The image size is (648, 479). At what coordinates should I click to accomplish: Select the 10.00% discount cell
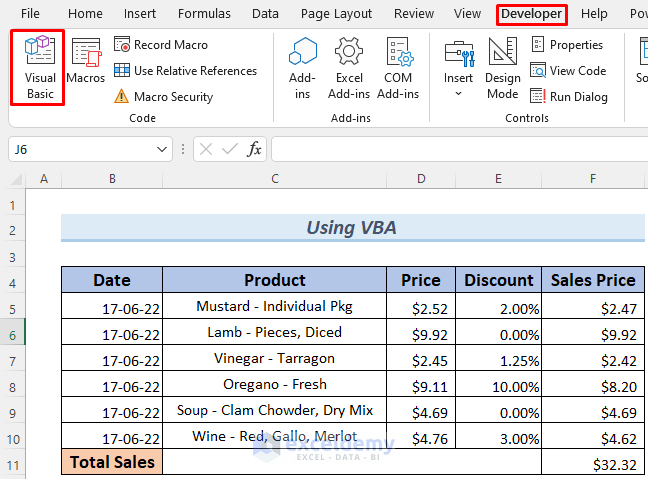tap(498, 384)
